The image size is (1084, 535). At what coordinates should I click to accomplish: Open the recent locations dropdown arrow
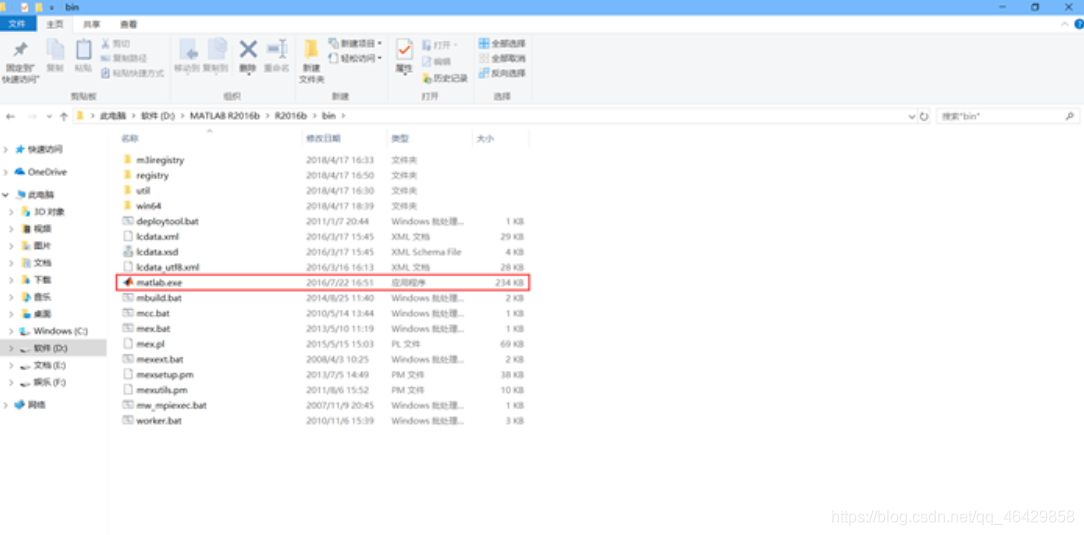click(x=48, y=117)
